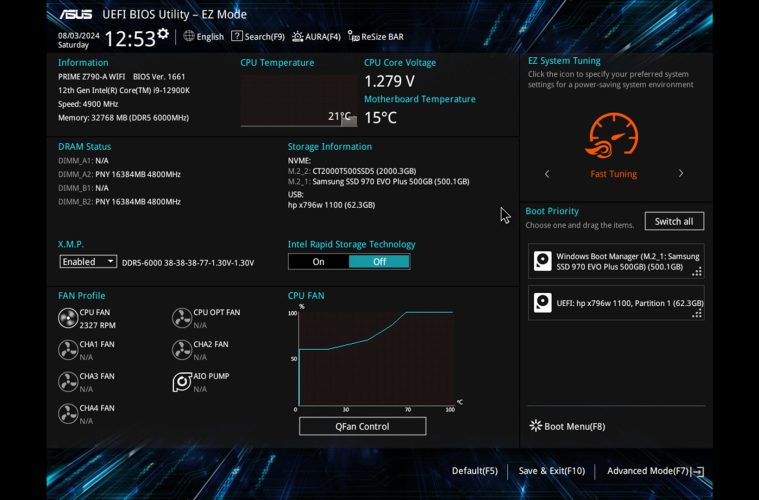Viewport: 759px width, 500px height.
Task: Open Search (F9)
Action: (x=258, y=36)
